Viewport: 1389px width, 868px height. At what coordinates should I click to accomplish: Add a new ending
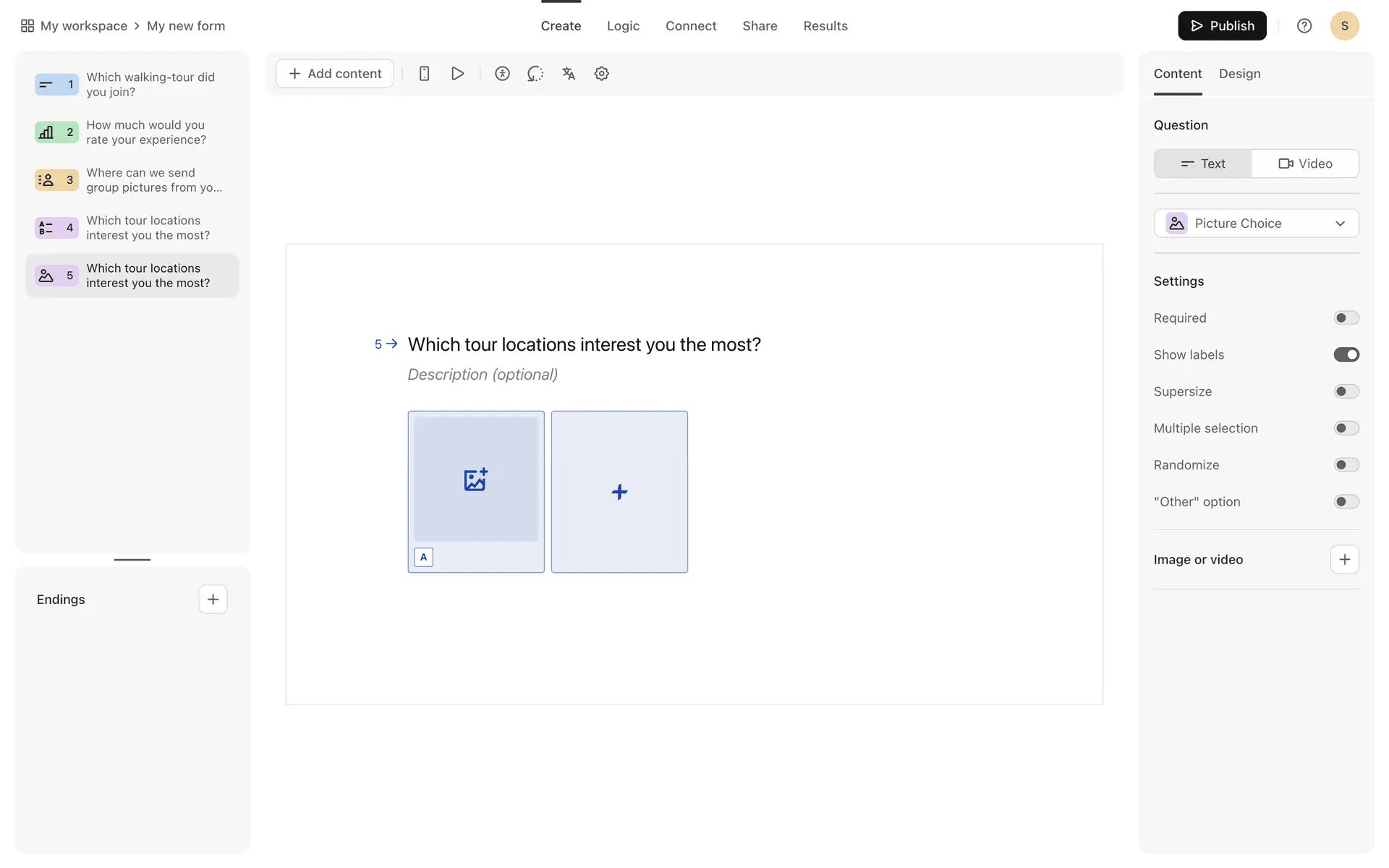213,599
